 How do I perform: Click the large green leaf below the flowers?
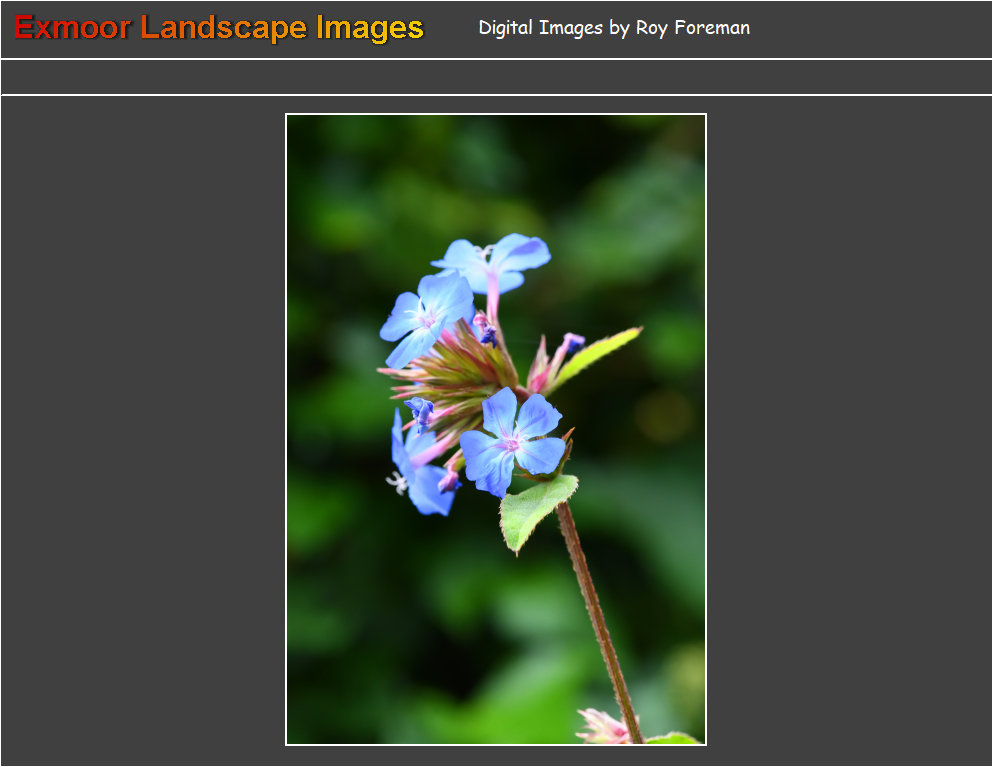point(534,509)
